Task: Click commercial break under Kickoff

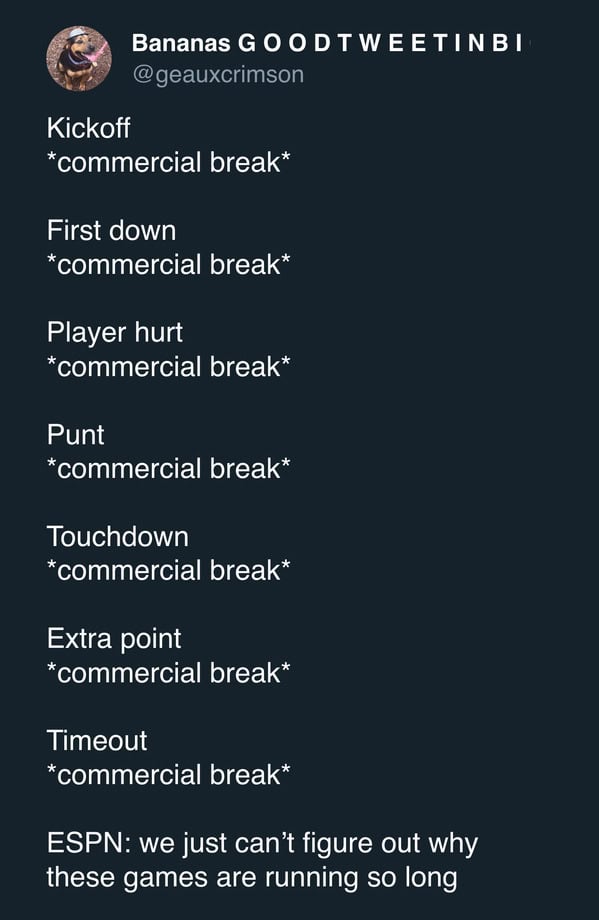Action: click(168, 163)
